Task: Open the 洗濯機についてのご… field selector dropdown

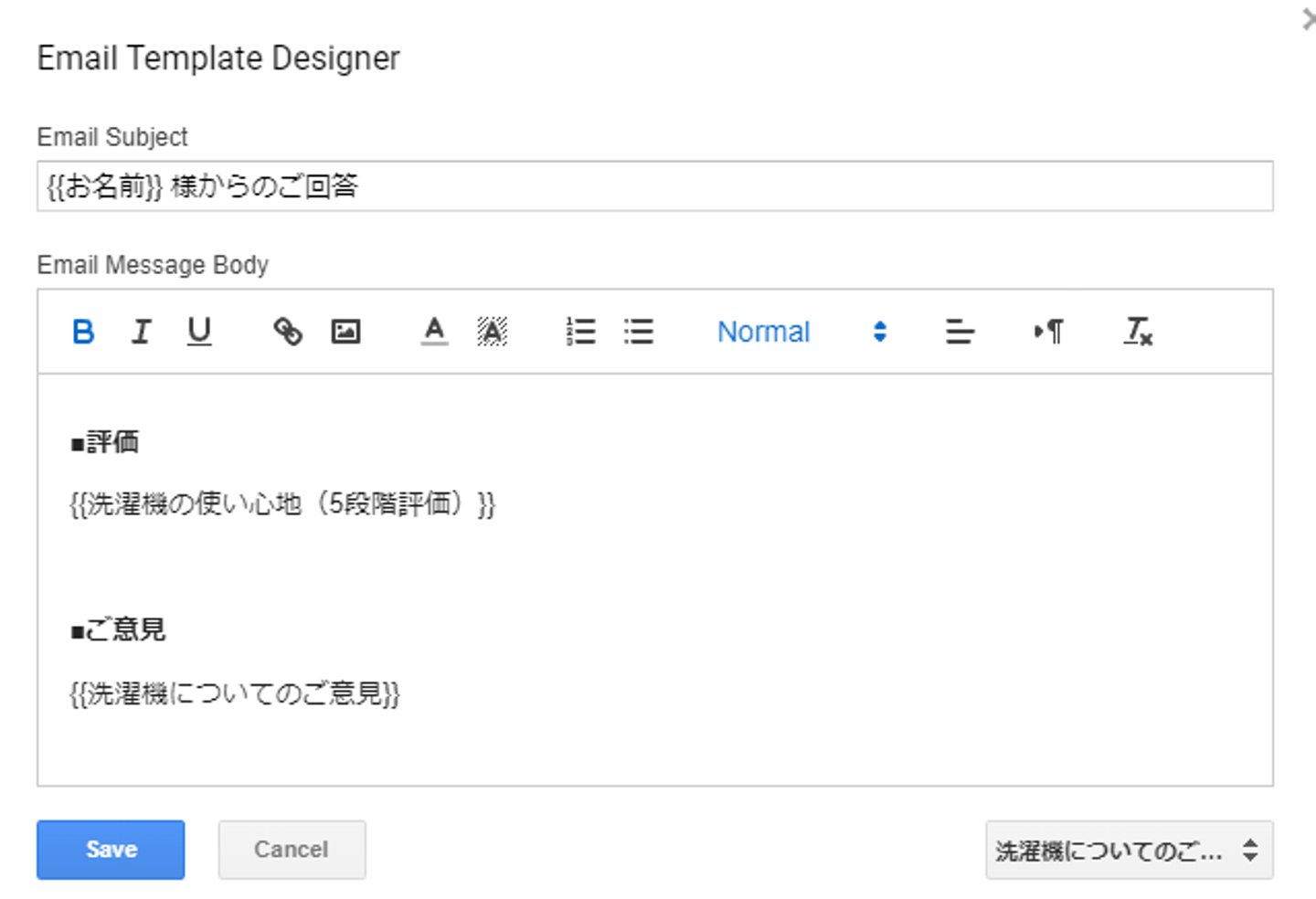Action: click(1129, 851)
